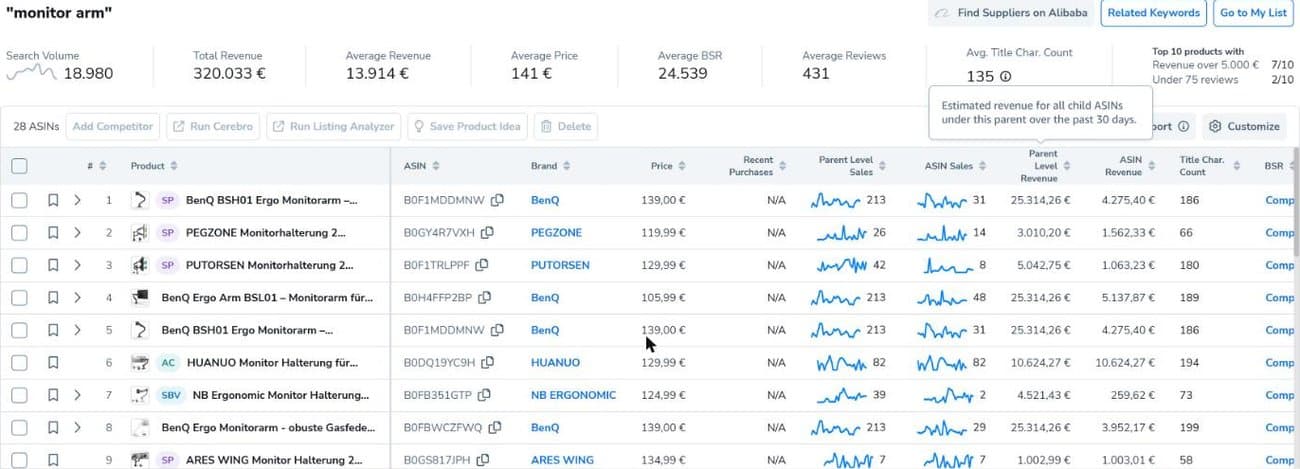This screenshot has width=1300, height=469.
Task: Open the NB ERGONOMIC brand link
Action: point(573,395)
